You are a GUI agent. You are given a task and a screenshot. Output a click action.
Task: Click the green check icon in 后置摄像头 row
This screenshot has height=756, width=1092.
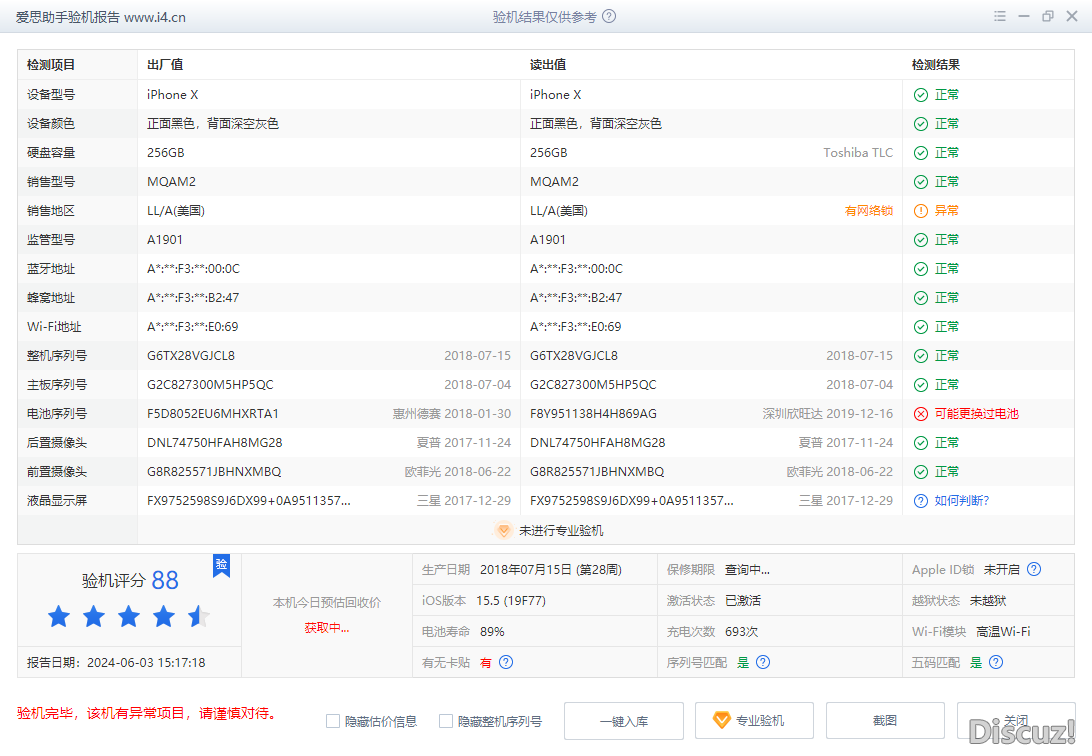[921, 443]
